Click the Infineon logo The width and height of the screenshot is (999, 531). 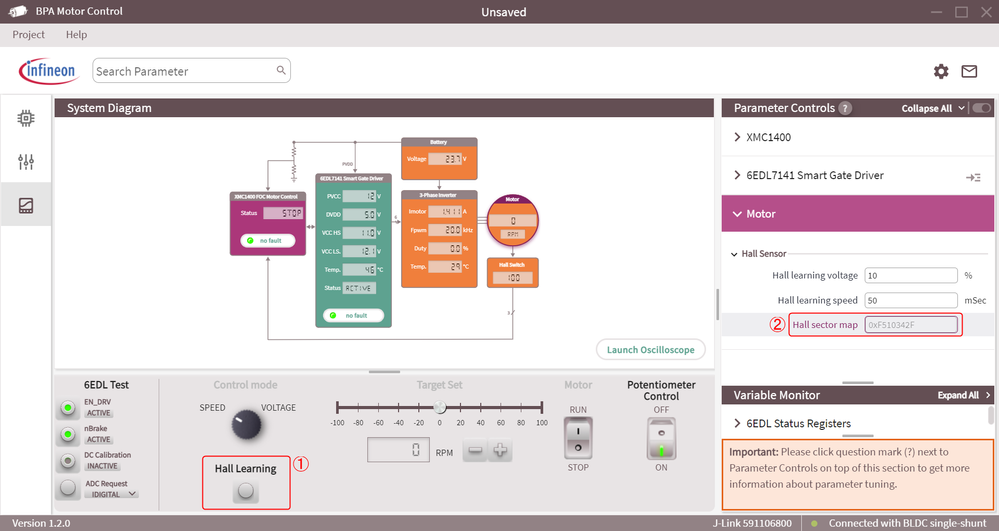48,71
